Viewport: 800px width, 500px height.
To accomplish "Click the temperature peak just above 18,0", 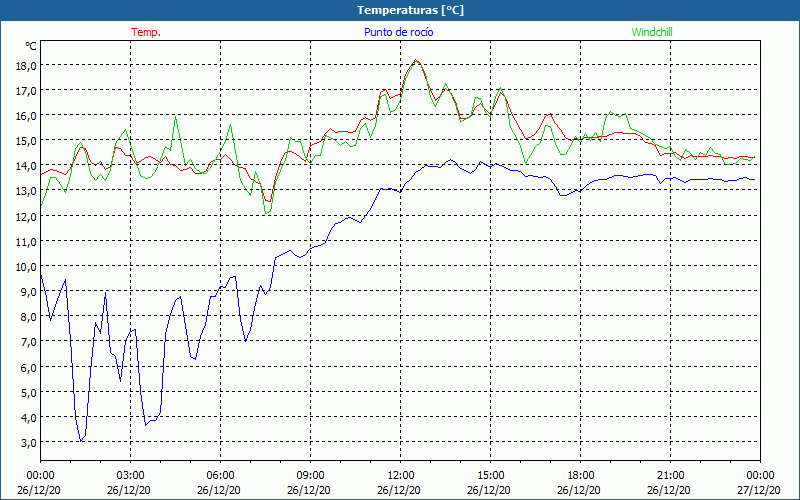I will pyautogui.click(x=416, y=61).
